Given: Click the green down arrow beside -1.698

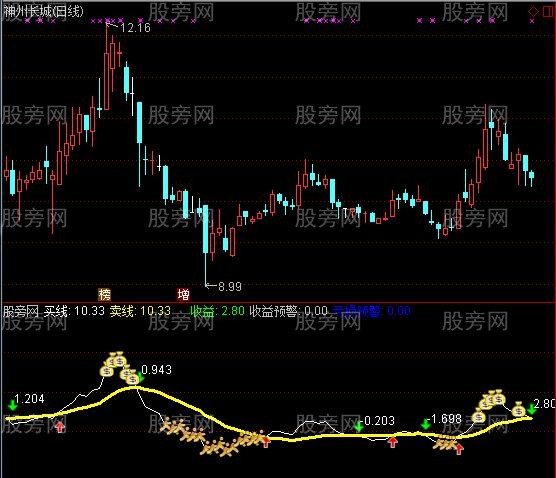Looking at the screenshot, I should pos(426,424).
